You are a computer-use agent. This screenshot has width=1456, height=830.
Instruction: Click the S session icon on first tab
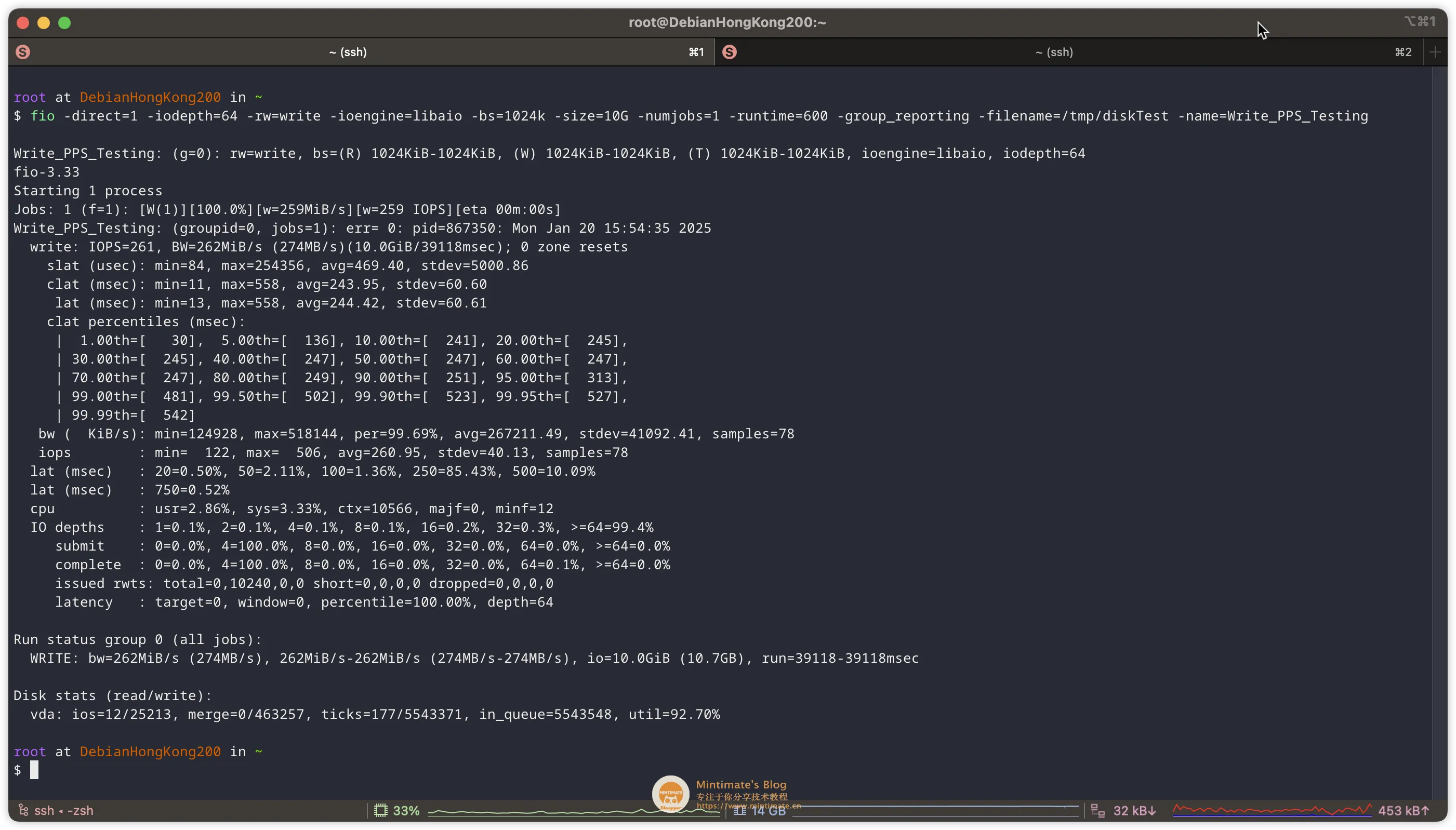(23, 52)
